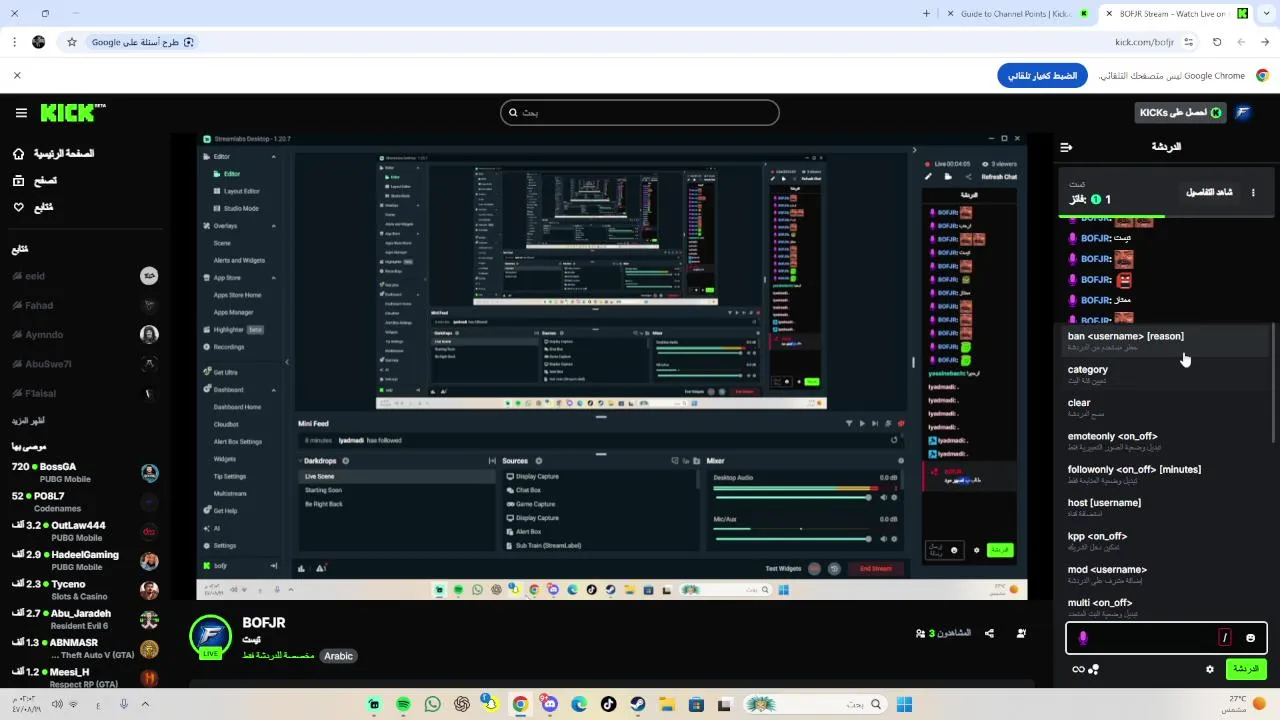Click the KICK logo
This screenshot has height=720, width=1280.
(x=72, y=113)
